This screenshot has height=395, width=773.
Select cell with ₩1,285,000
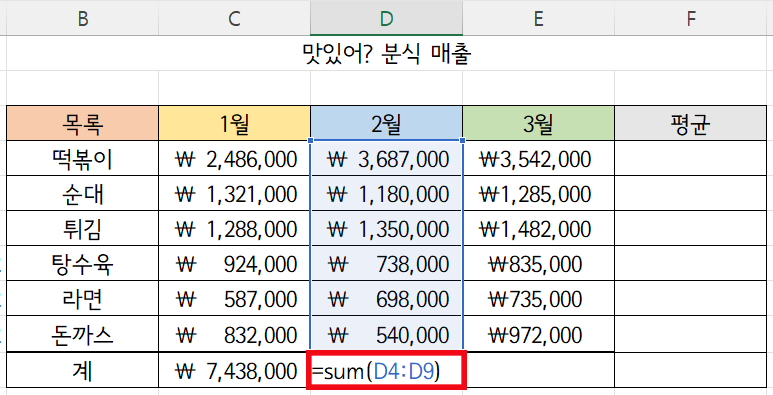click(538, 193)
